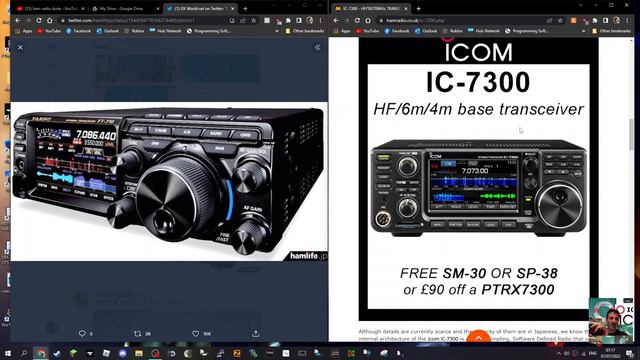Open Windows taskbar search
The width and height of the screenshot is (640, 360).
[x=24, y=353]
